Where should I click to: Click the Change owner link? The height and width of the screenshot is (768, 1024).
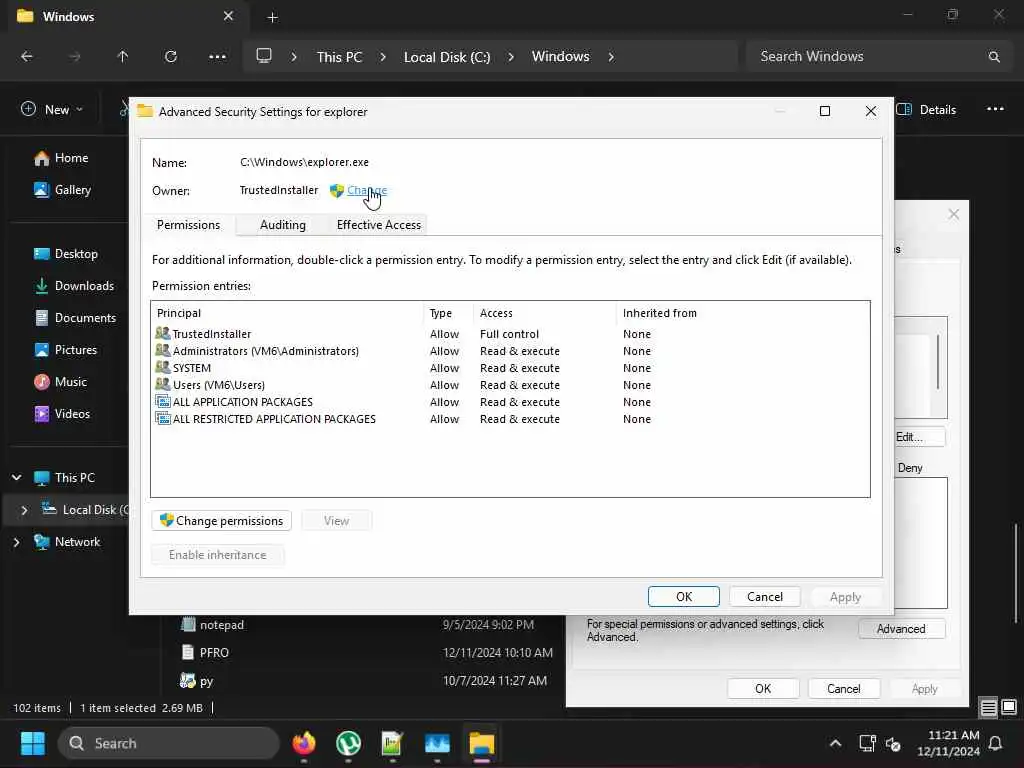pyautogui.click(x=366, y=190)
